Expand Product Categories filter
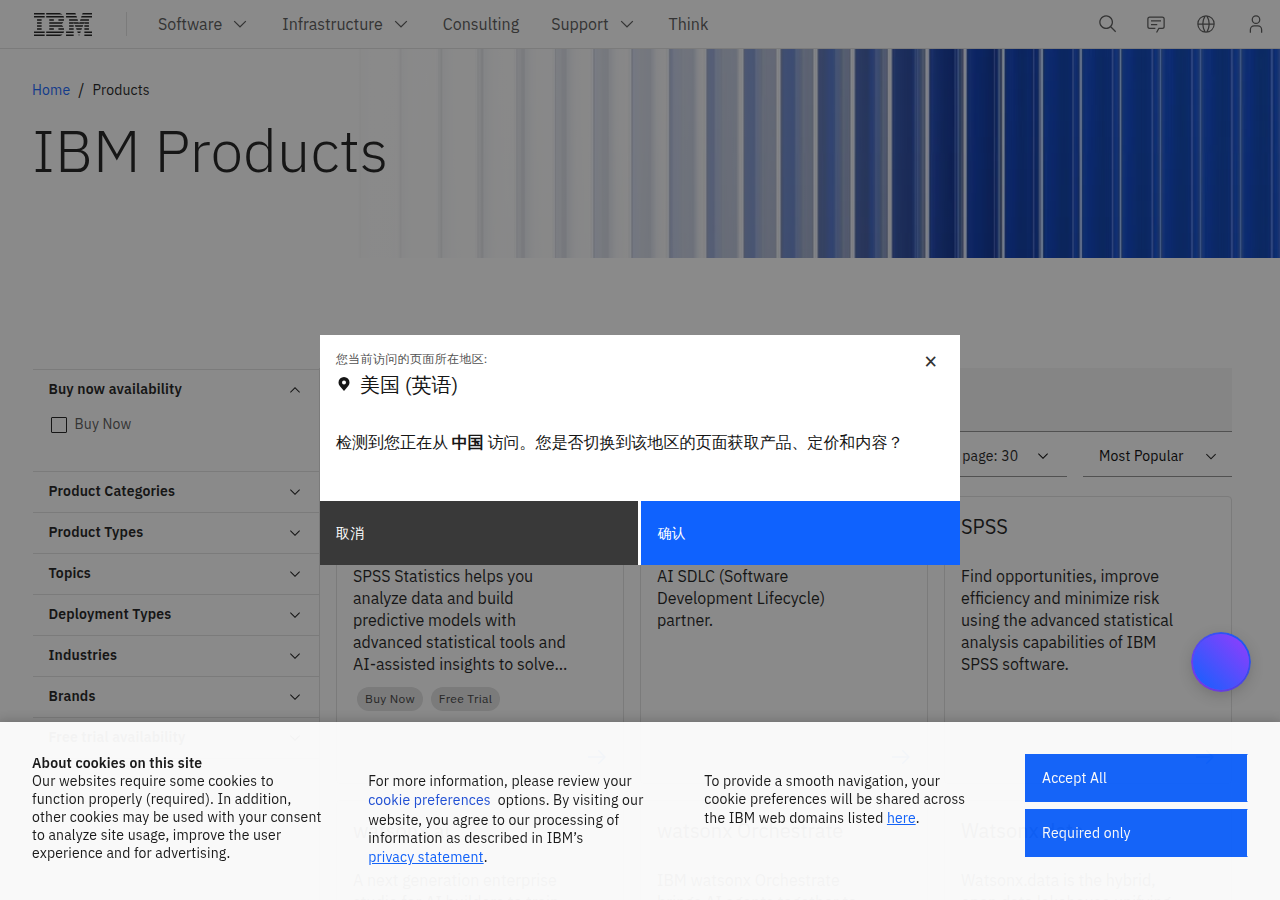The height and width of the screenshot is (900, 1280). click(176, 491)
